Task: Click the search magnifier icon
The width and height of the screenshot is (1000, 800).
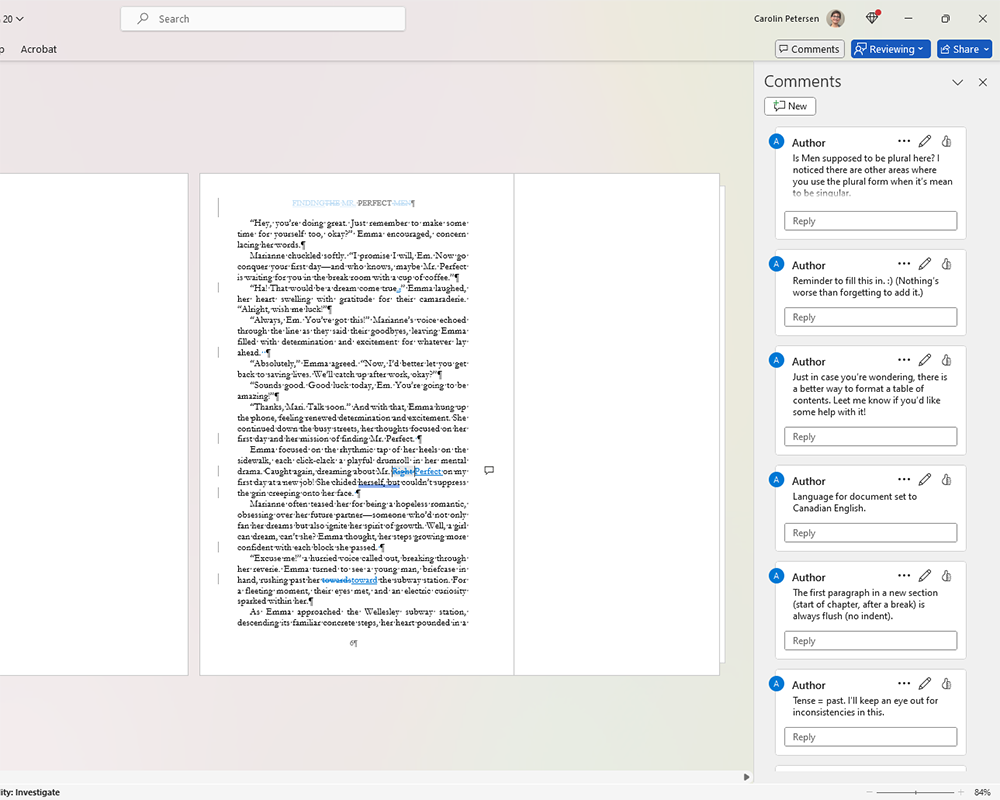Action: click(x=143, y=19)
